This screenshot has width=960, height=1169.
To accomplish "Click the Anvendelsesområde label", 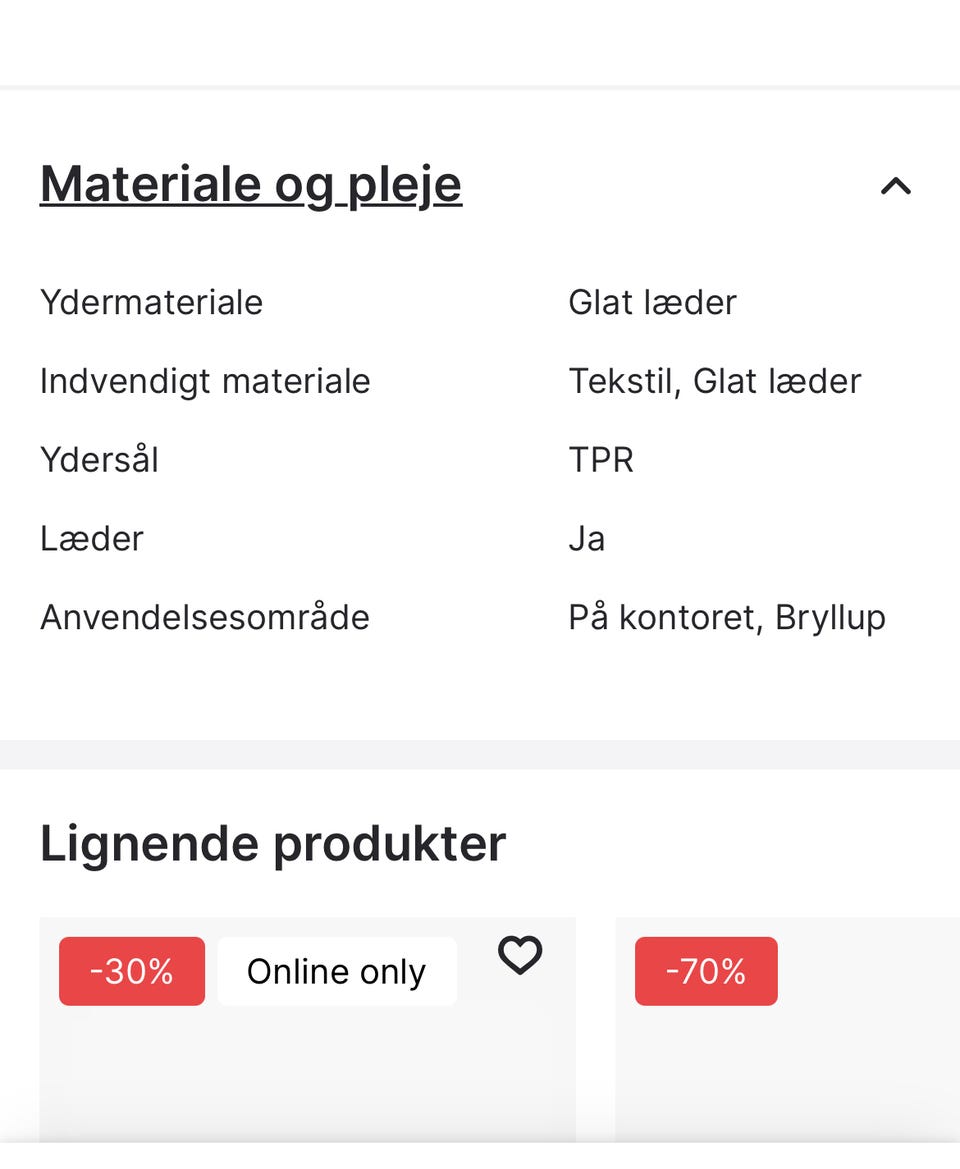I will click(x=205, y=617).
